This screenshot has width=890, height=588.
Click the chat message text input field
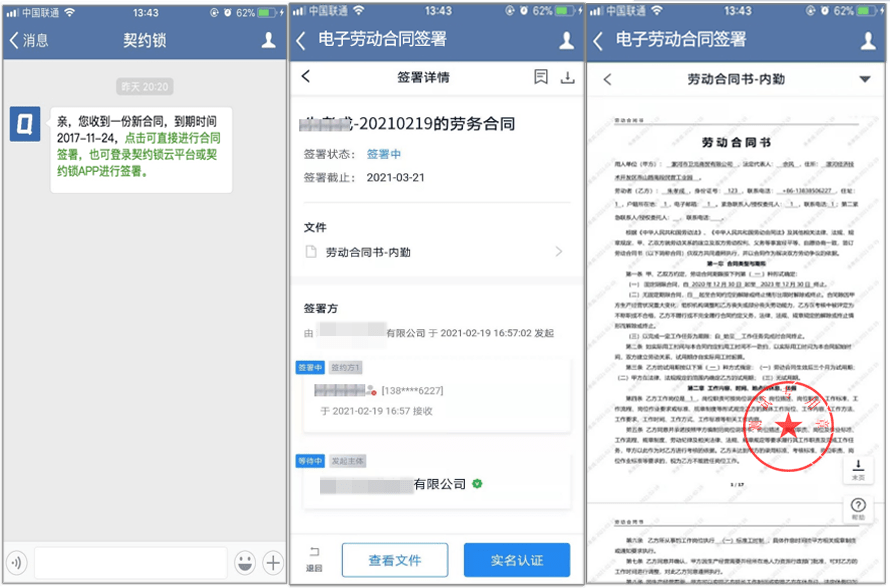(x=131, y=562)
